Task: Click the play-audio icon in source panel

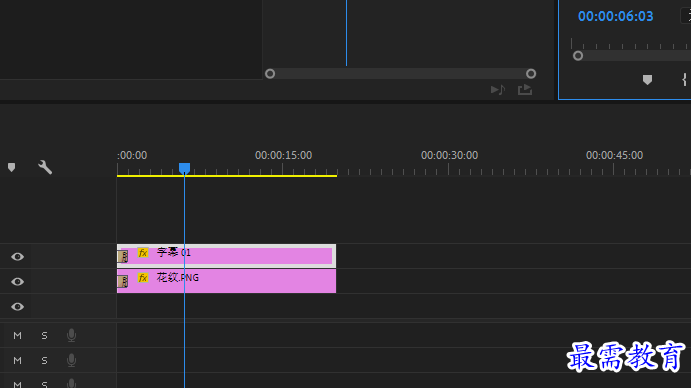Action: (x=498, y=90)
